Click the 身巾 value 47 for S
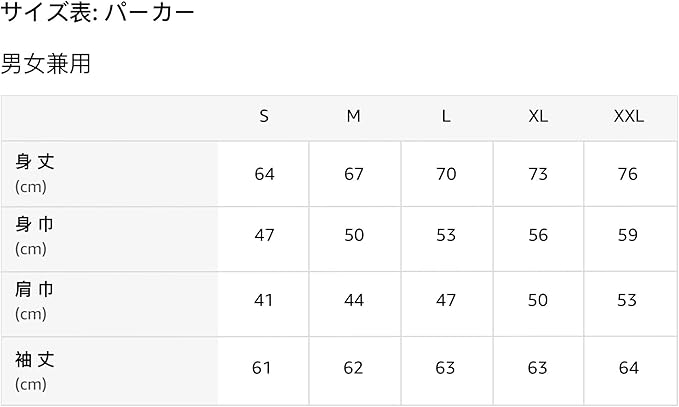This screenshot has height=407, width=679. [264, 235]
